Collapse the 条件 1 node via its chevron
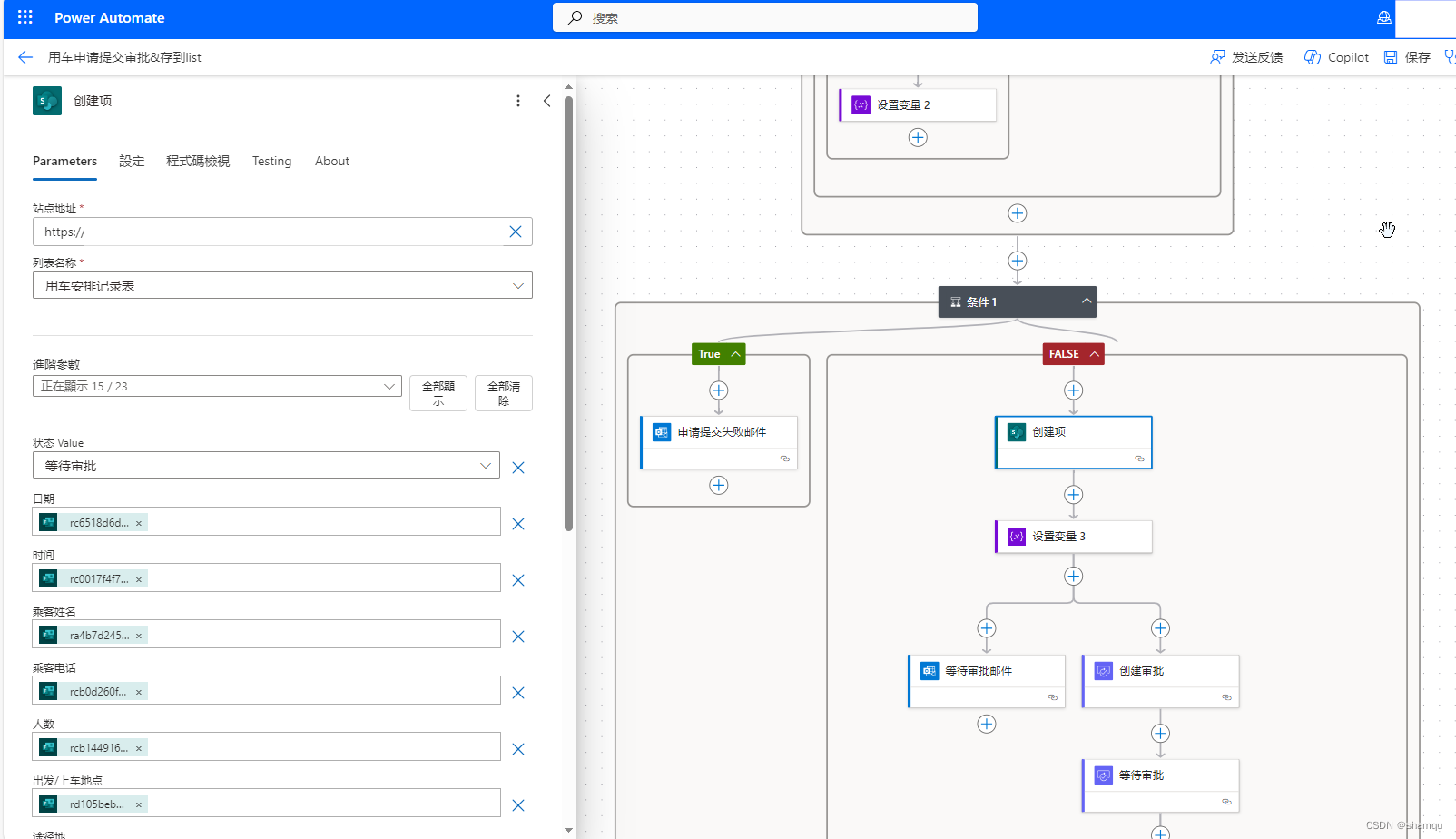The height and width of the screenshot is (839, 1456). [x=1086, y=301]
